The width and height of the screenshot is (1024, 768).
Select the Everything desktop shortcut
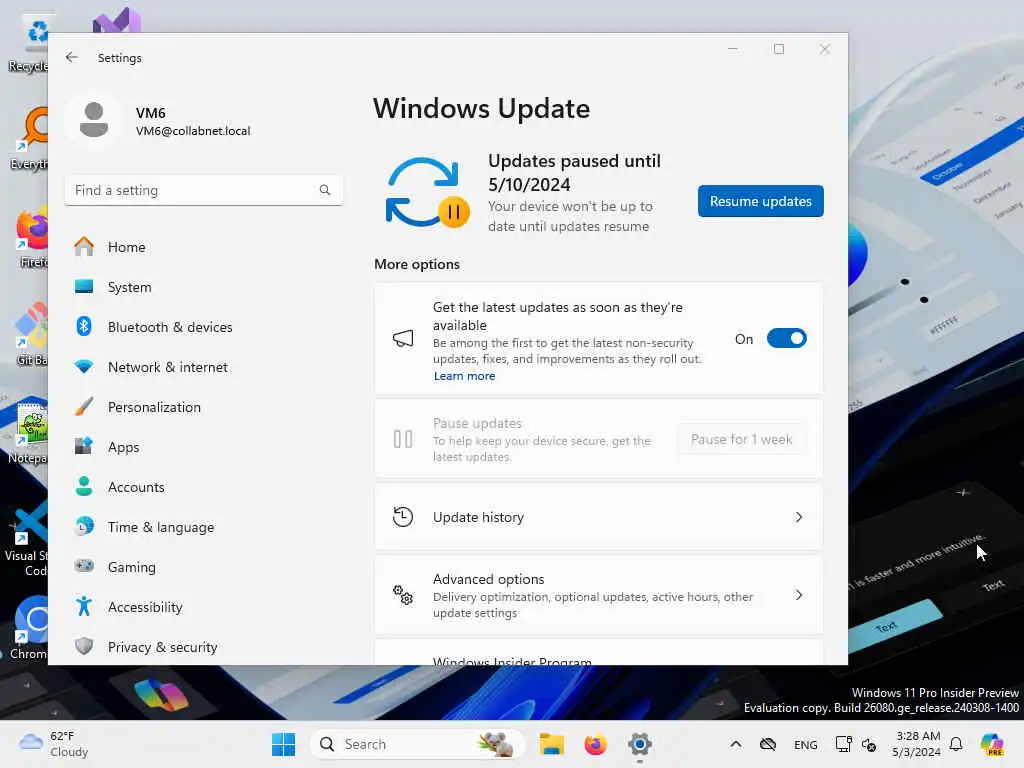(29, 138)
